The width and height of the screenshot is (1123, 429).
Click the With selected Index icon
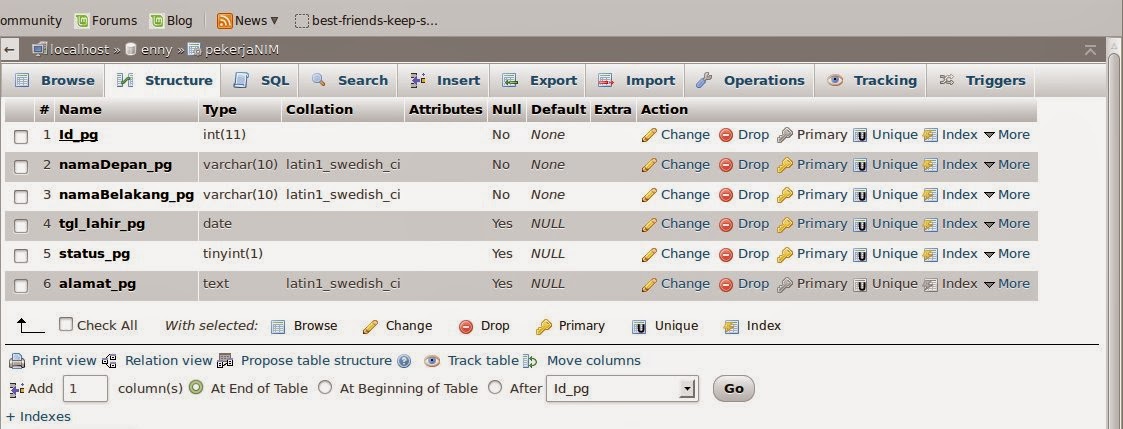pos(731,327)
